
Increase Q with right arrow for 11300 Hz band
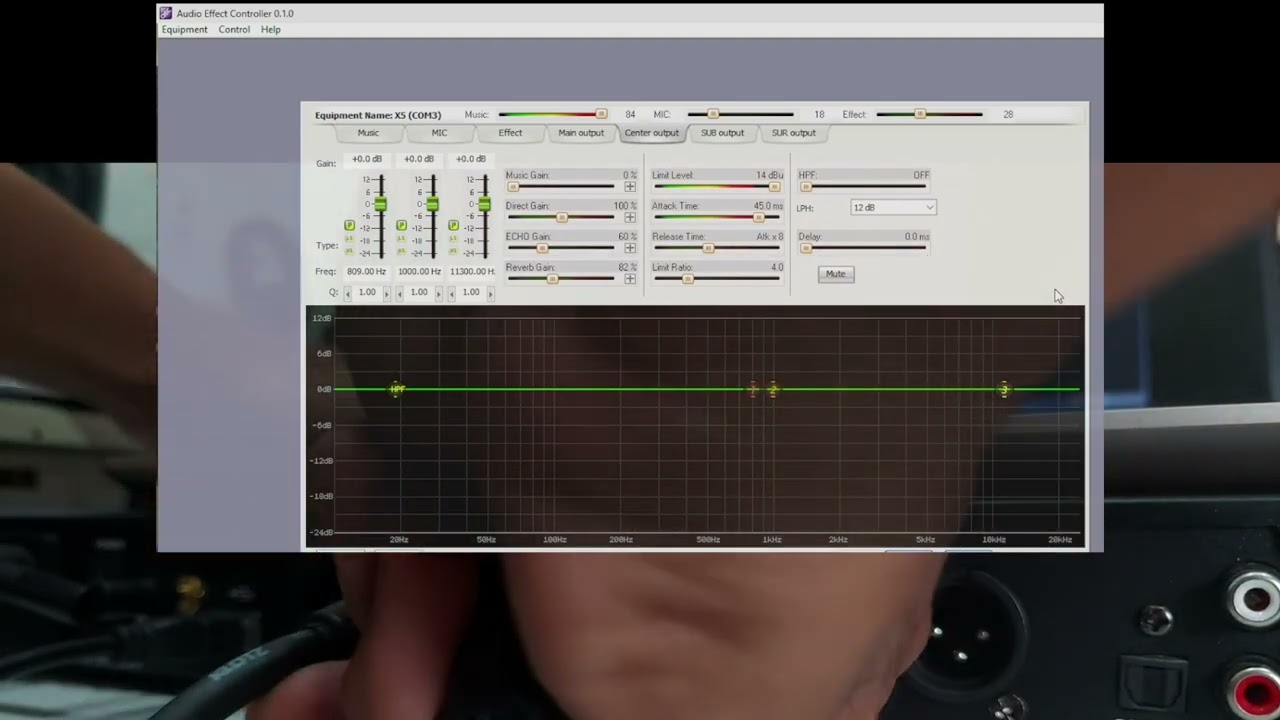click(491, 293)
